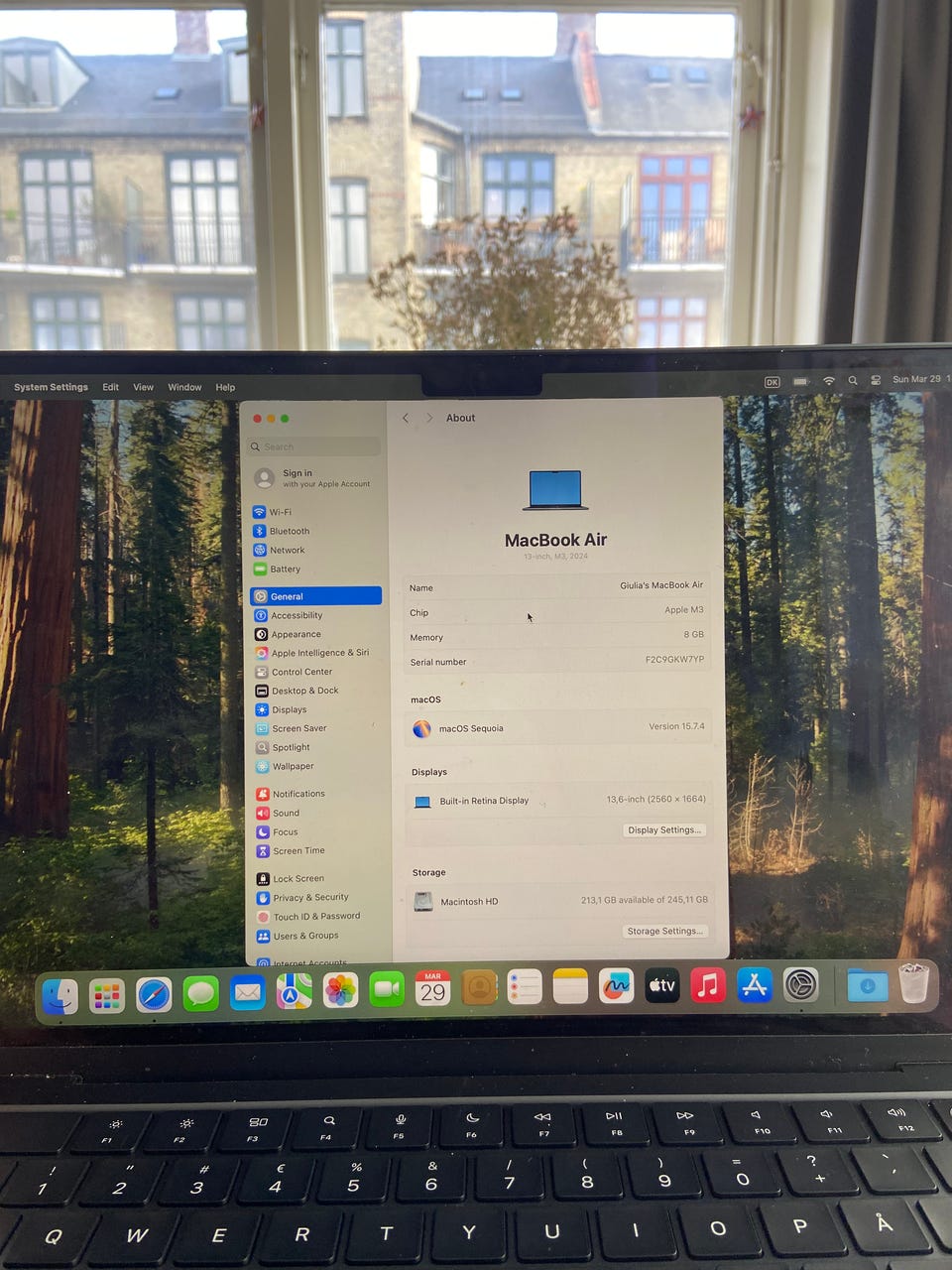Click the macOS Sequoia icon row
The width and height of the screenshot is (952, 1270).
(558, 727)
